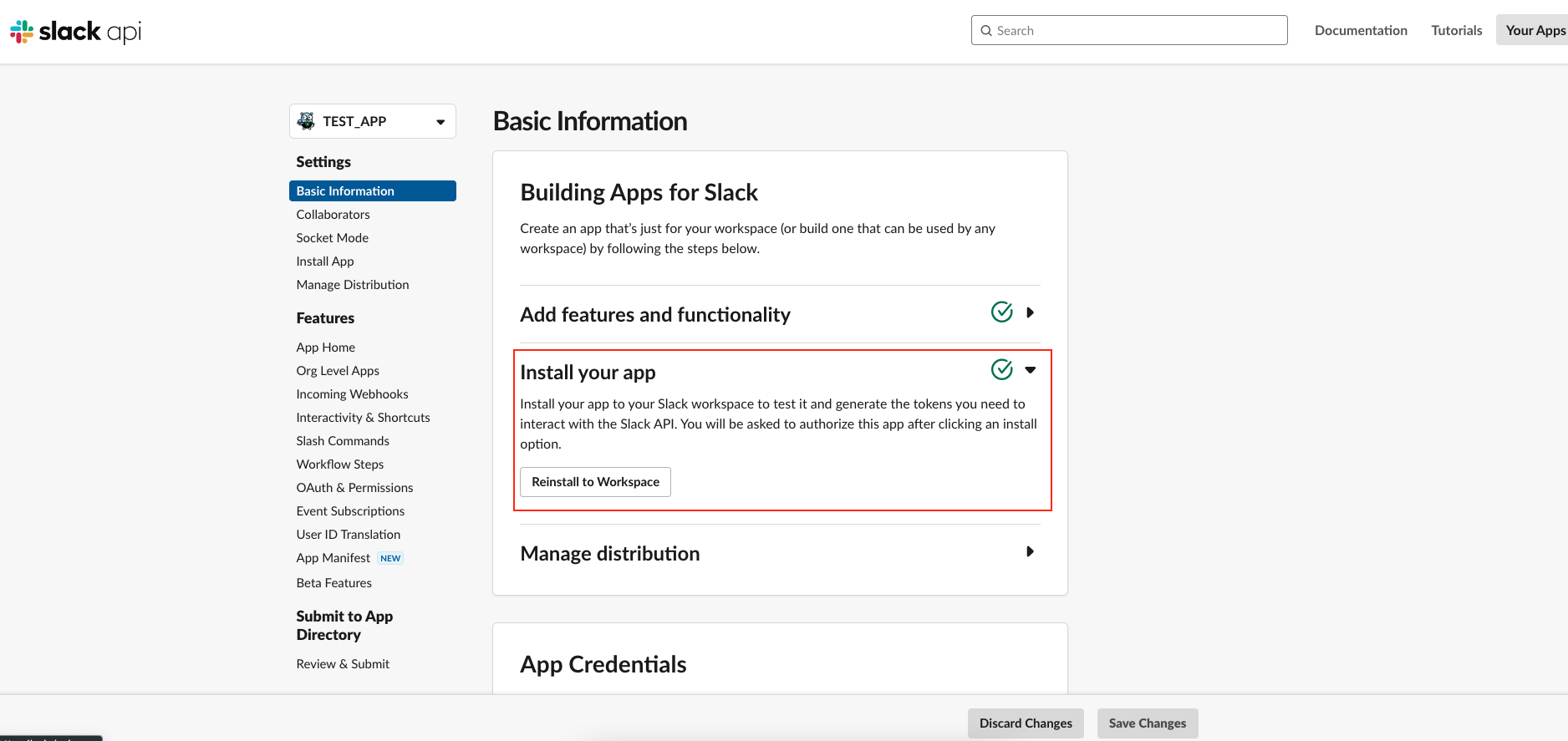
Task: Click the Add features and functionality heading
Action: click(655, 314)
